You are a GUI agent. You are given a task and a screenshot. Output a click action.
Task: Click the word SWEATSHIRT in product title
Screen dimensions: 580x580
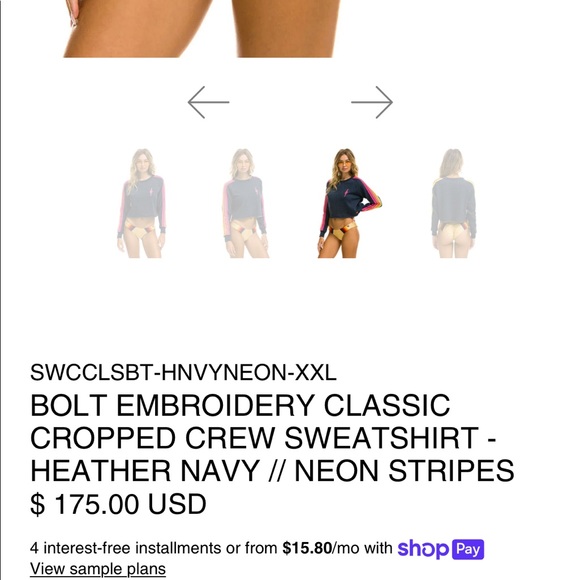381,438
